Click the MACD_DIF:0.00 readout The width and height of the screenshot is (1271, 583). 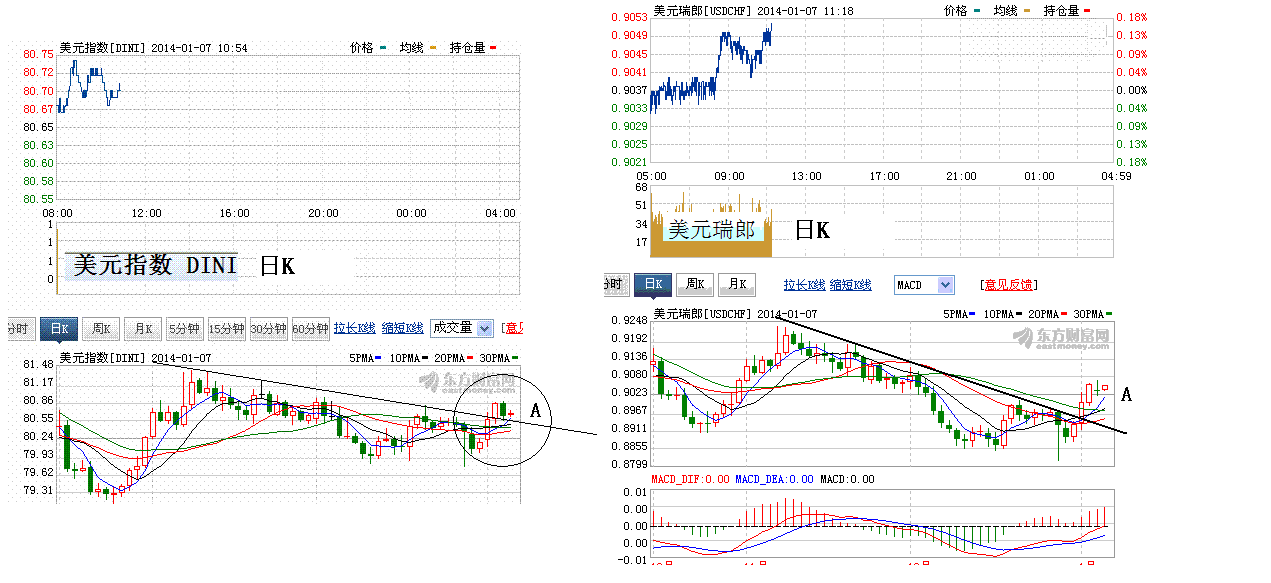690,479
